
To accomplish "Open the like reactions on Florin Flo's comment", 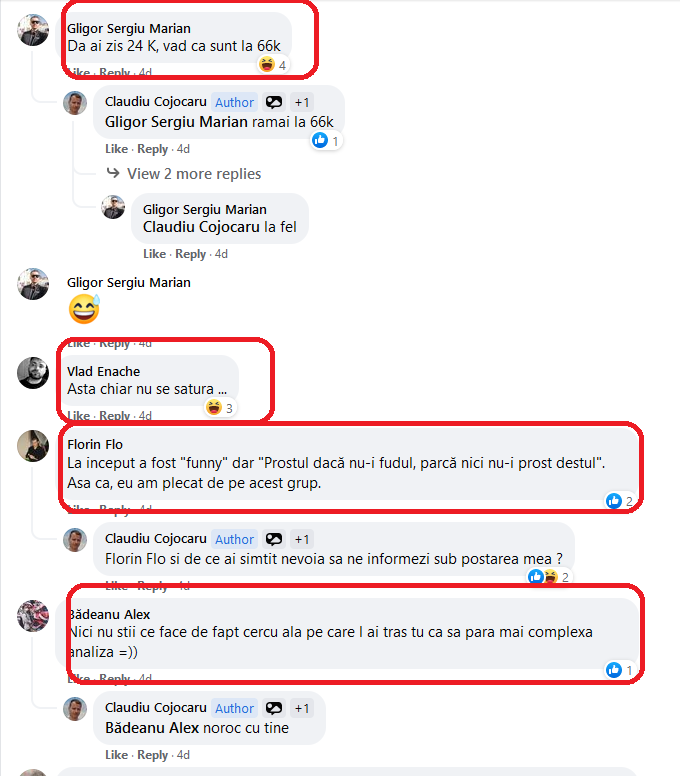I will click(620, 501).
